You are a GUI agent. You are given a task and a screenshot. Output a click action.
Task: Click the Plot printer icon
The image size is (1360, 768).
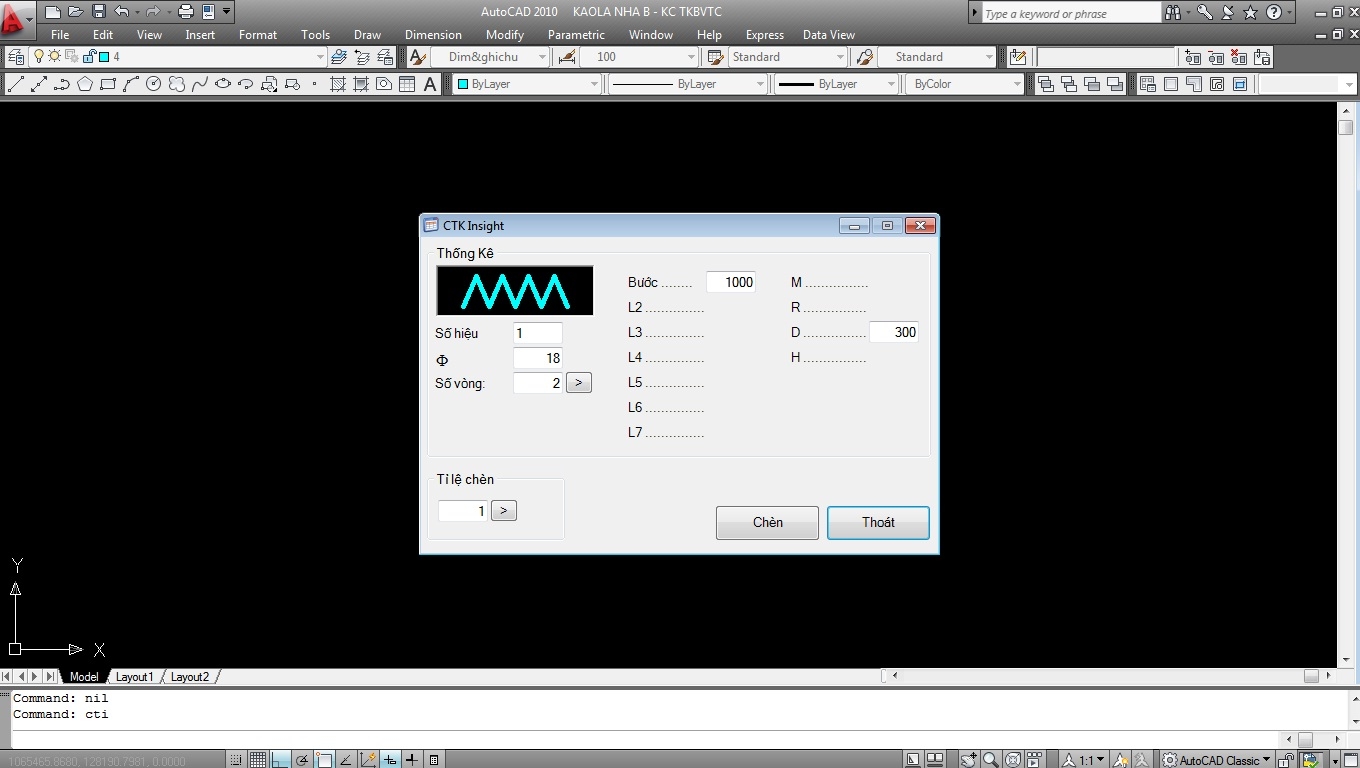point(185,12)
